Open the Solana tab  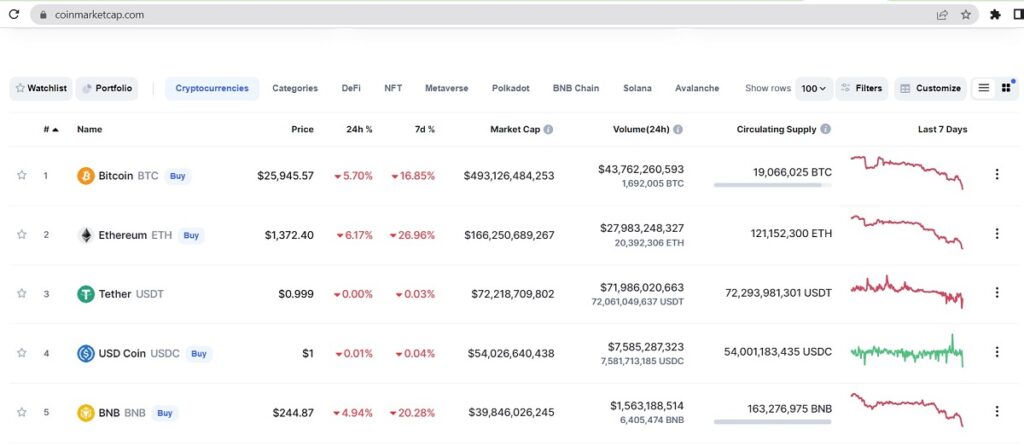637,88
